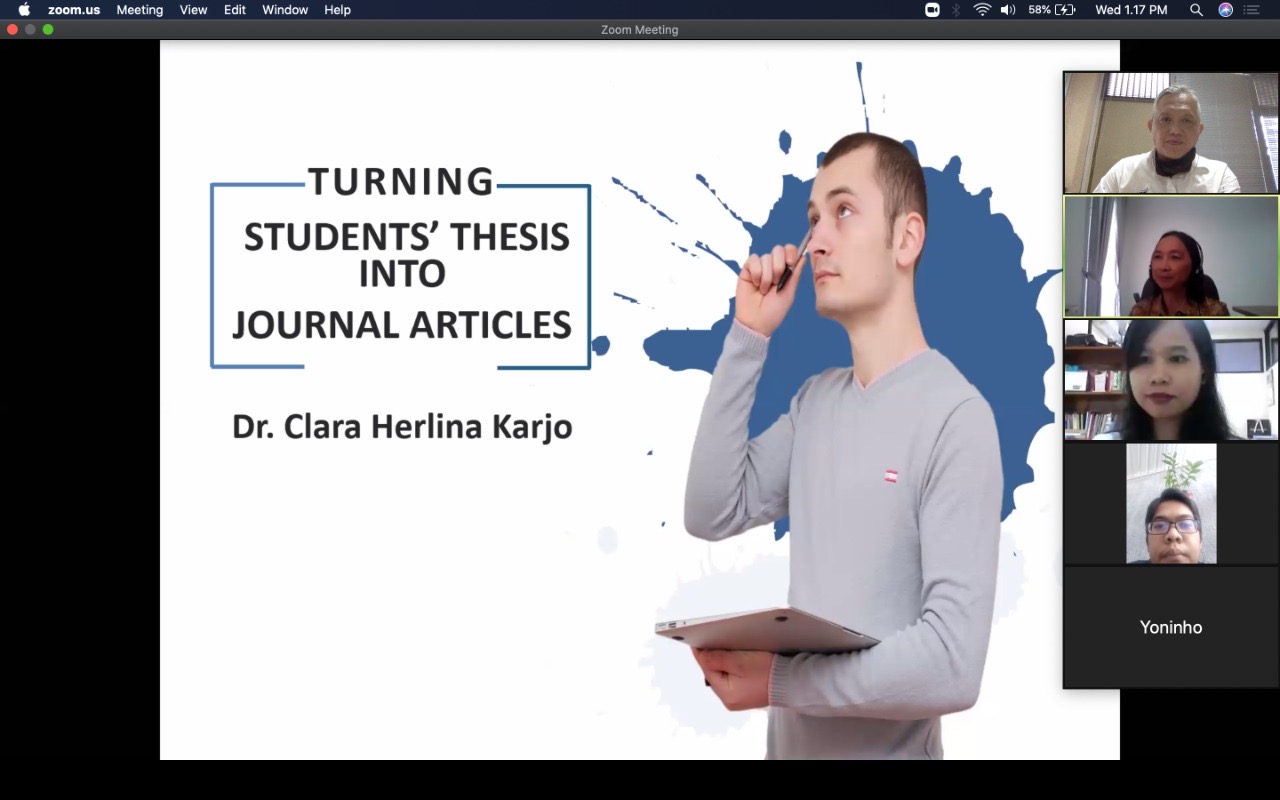Open the Apple menu

(x=24, y=10)
